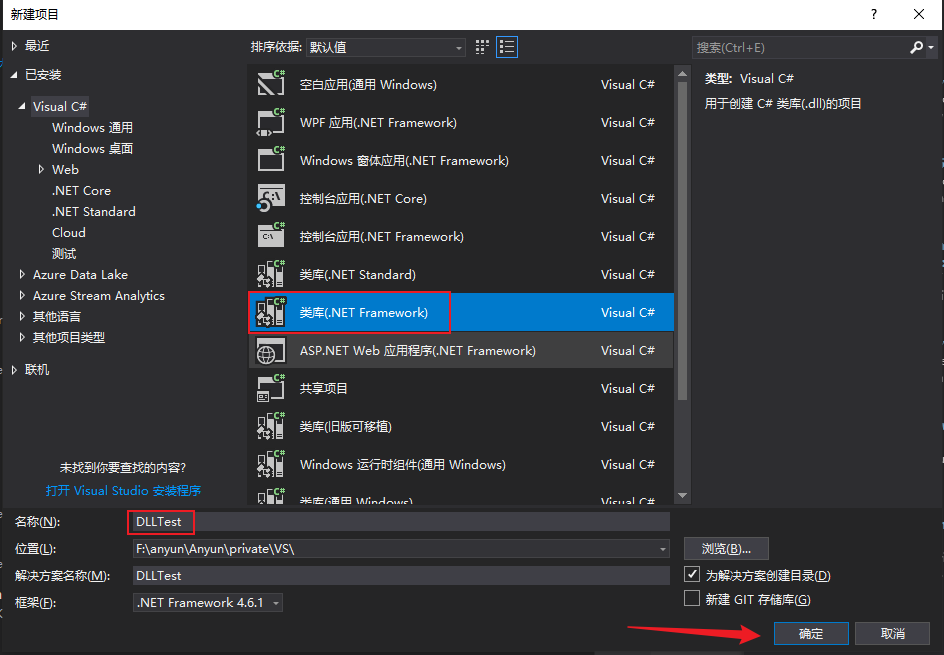Select .NET Core category

(81, 190)
